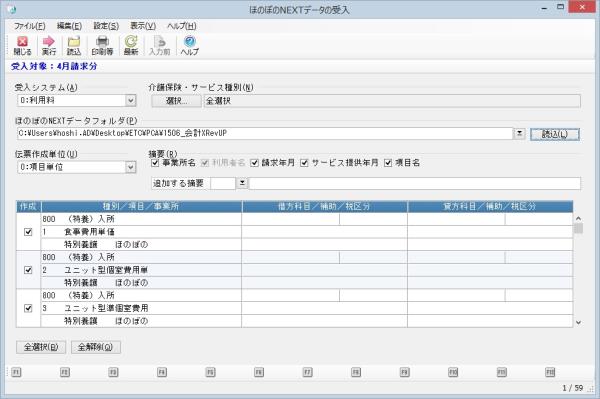Open the 受入システム dropdown
The image size is (600, 399).
click(x=130, y=101)
